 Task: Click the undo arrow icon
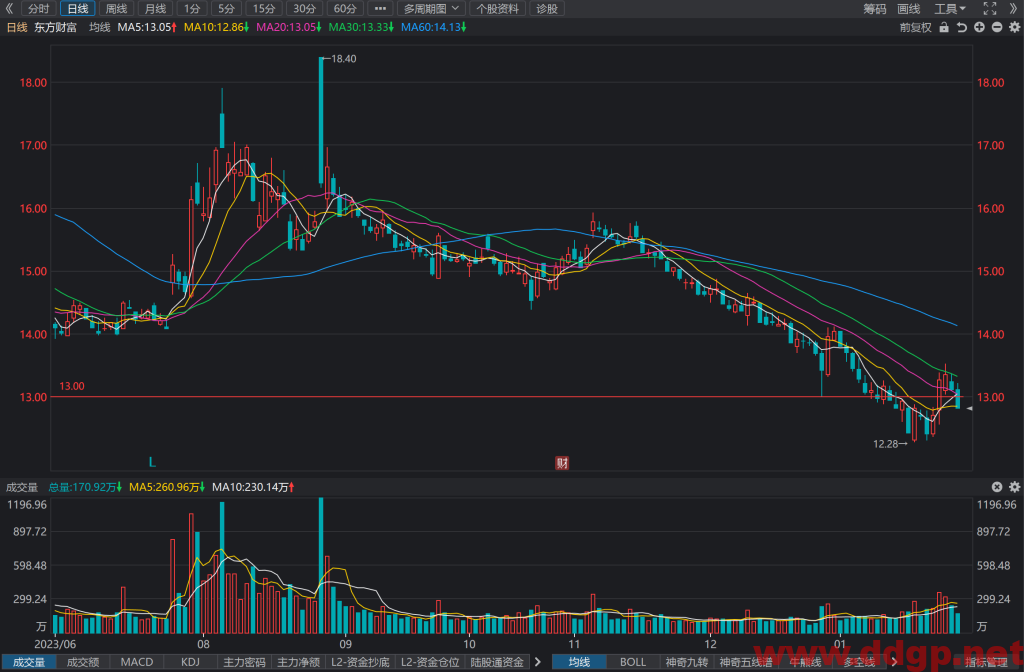tap(961, 27)
